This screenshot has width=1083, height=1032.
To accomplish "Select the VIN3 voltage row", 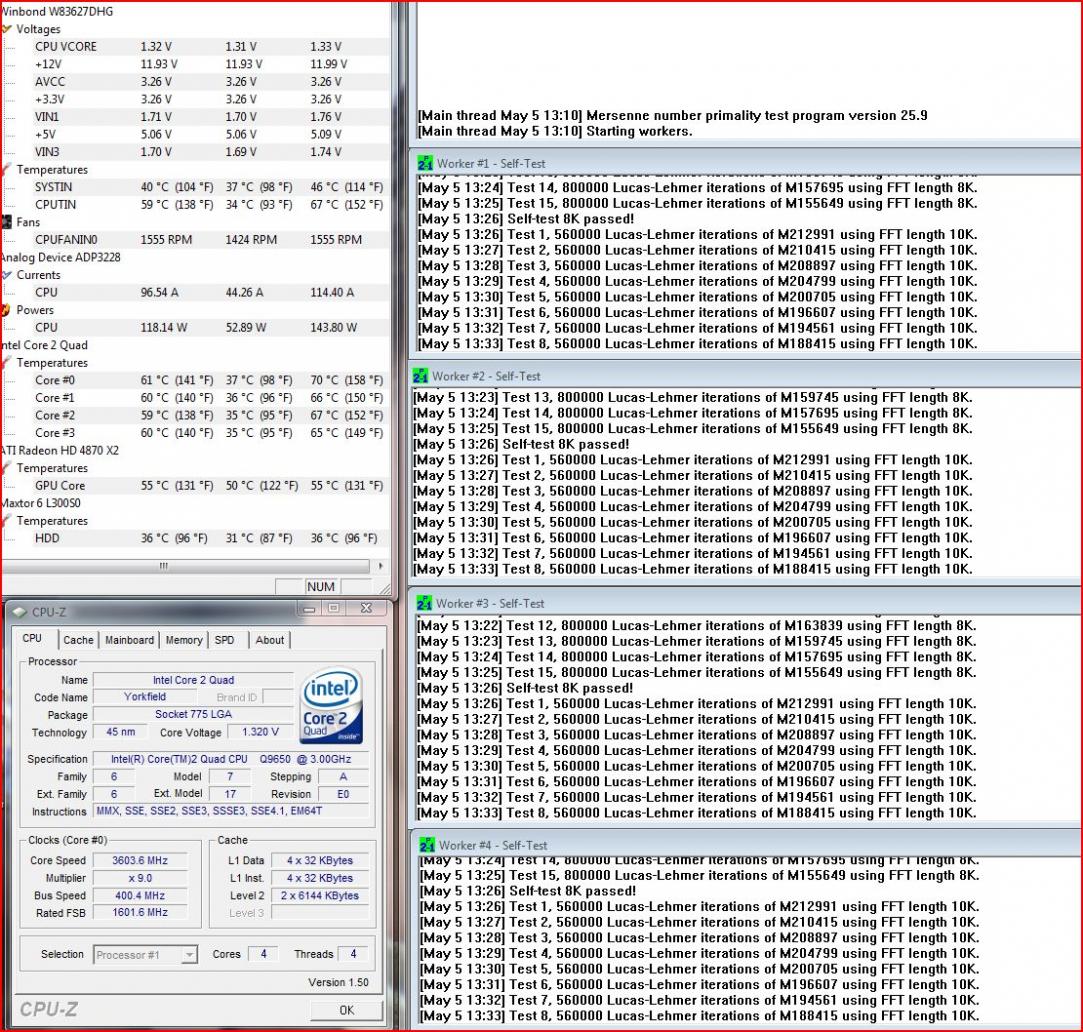I will tap(211, 151).
